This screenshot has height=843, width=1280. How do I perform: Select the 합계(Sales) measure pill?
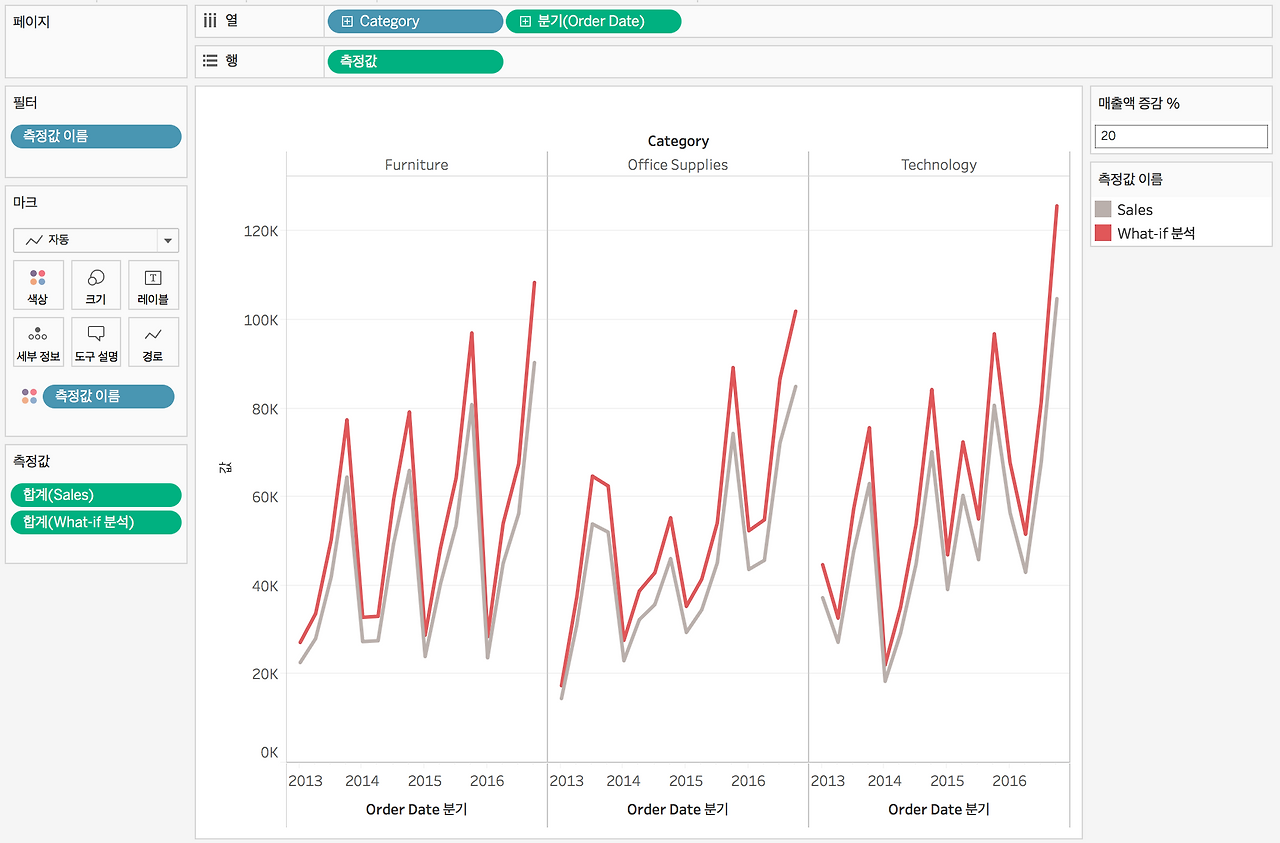point(96,495)
